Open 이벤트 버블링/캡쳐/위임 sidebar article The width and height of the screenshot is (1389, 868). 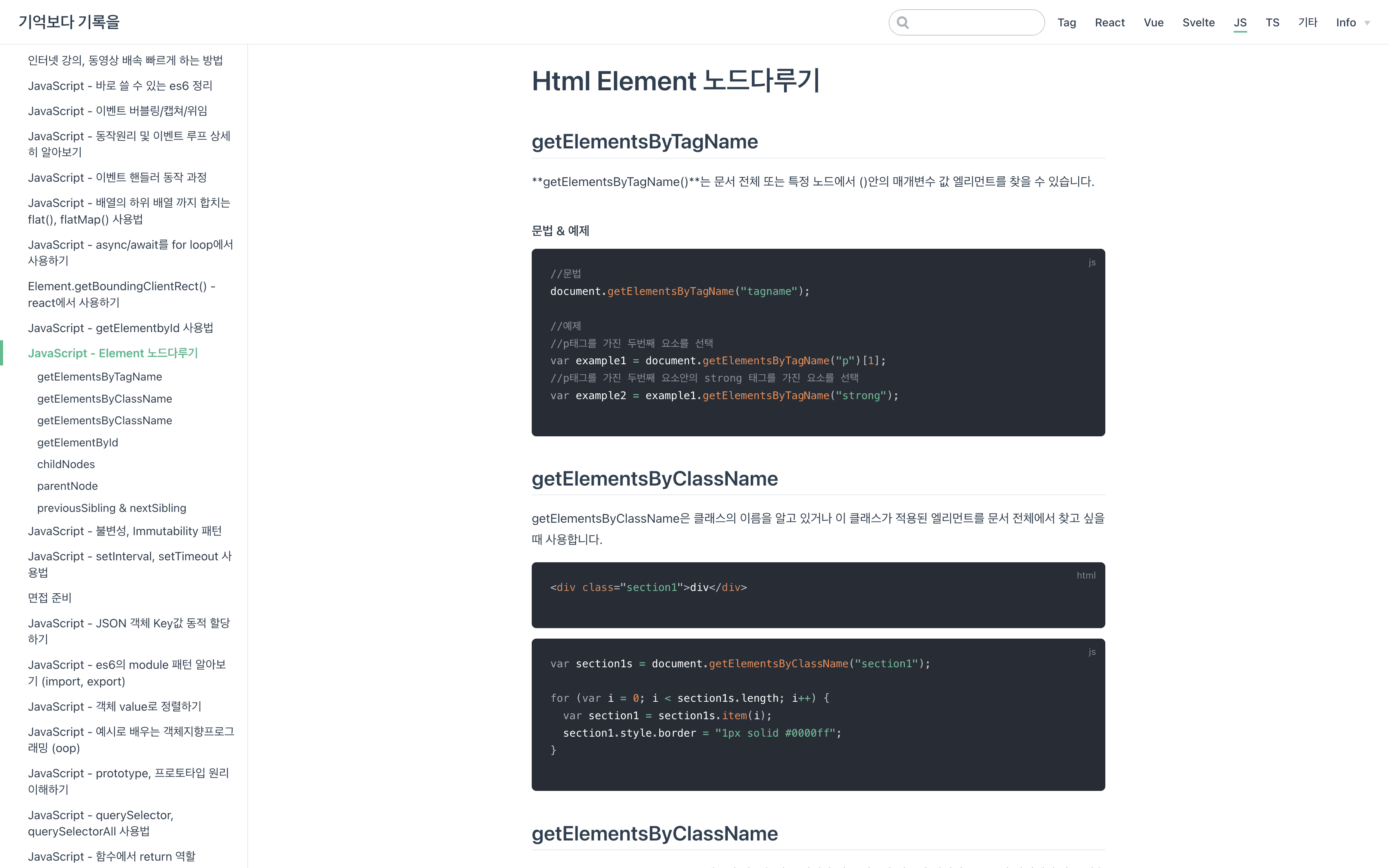click(118, 111)
